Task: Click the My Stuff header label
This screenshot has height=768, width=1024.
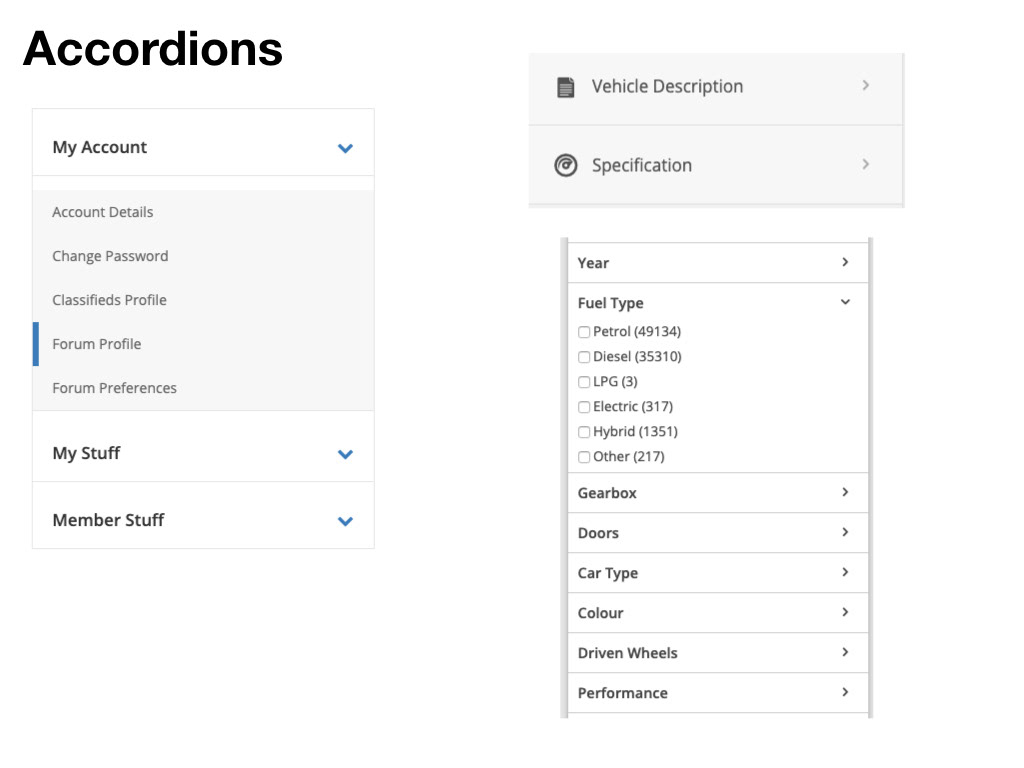Action: (x=86, y=453)
